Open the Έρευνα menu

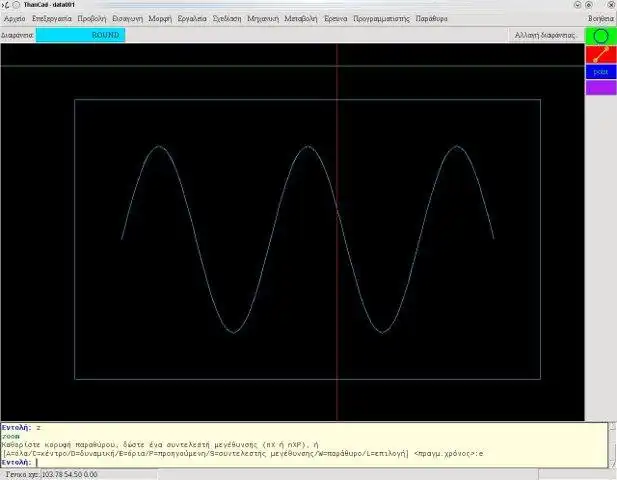[x=336, y=18]
